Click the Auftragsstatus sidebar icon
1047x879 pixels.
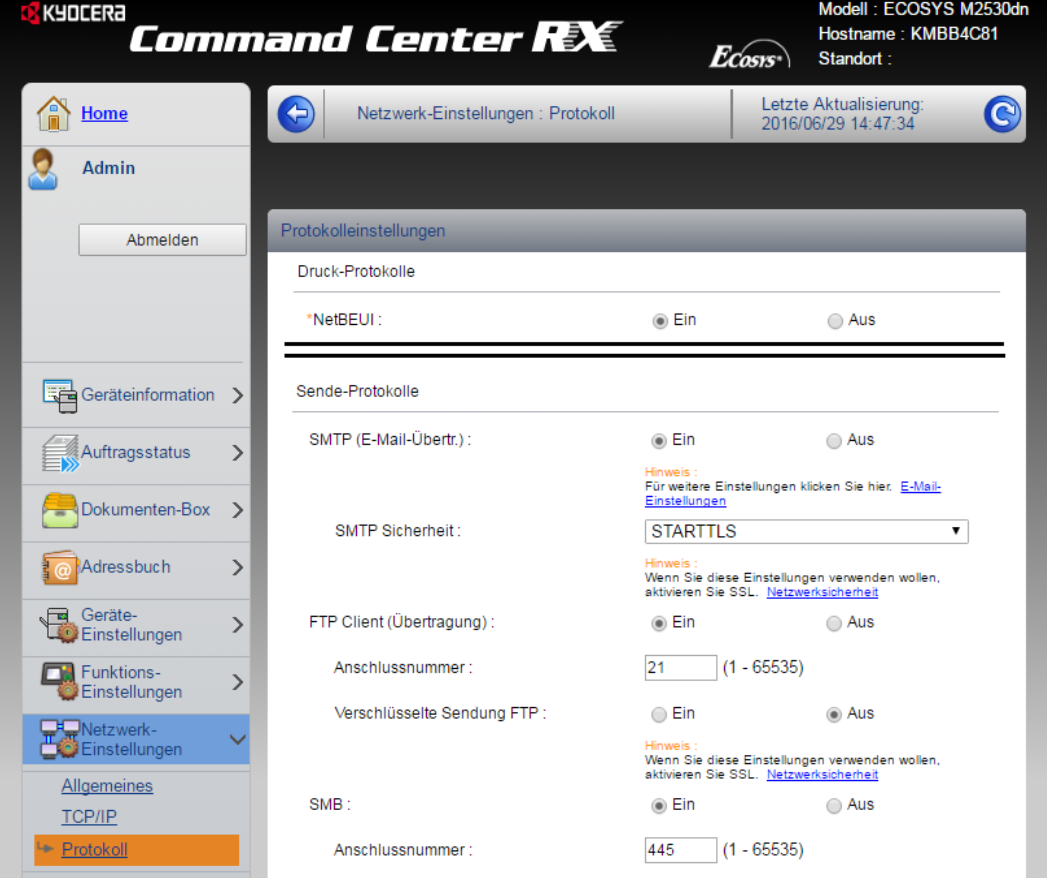60,453
